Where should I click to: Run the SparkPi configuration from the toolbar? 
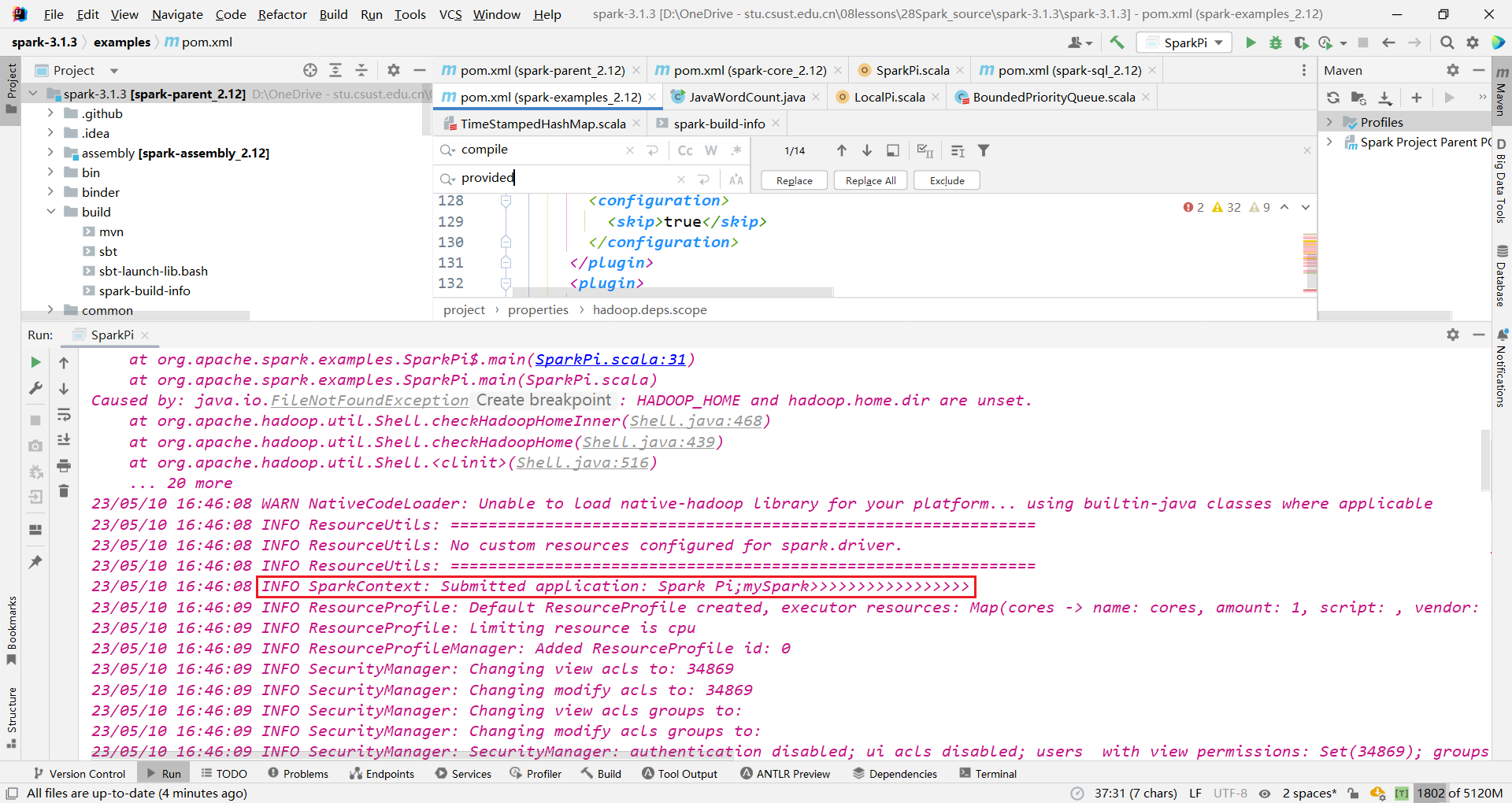[1250, 43]
